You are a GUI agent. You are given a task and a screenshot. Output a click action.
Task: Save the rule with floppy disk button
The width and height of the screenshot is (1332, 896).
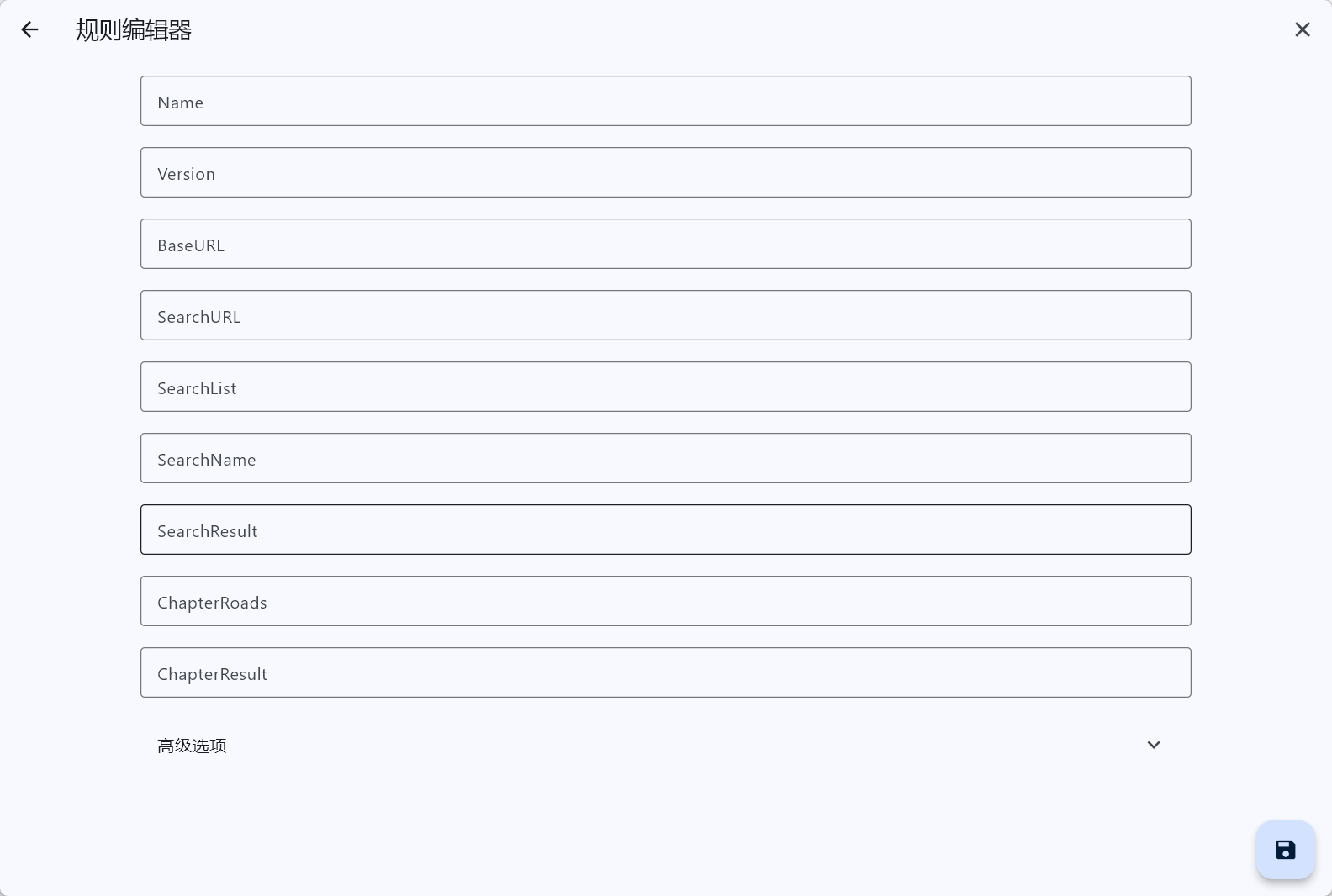pyautogui.click(x=1285, y=850)
